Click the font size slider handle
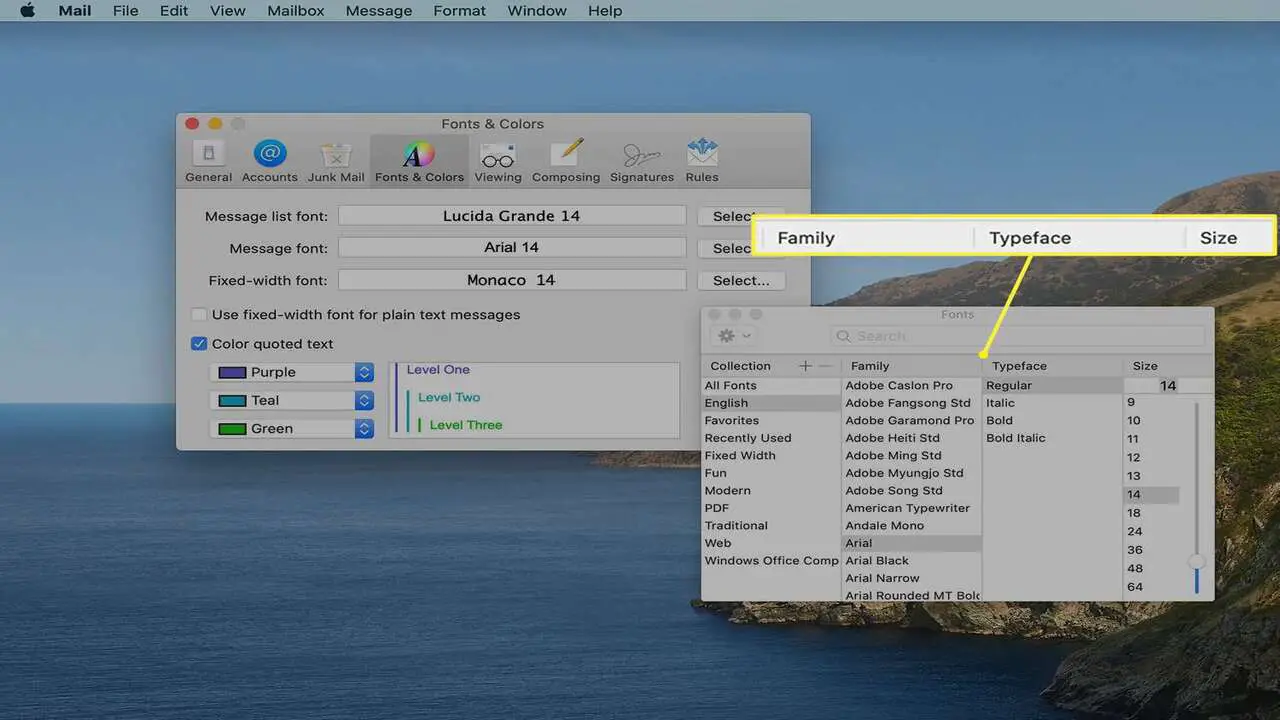 click(x=1196, y=561)
